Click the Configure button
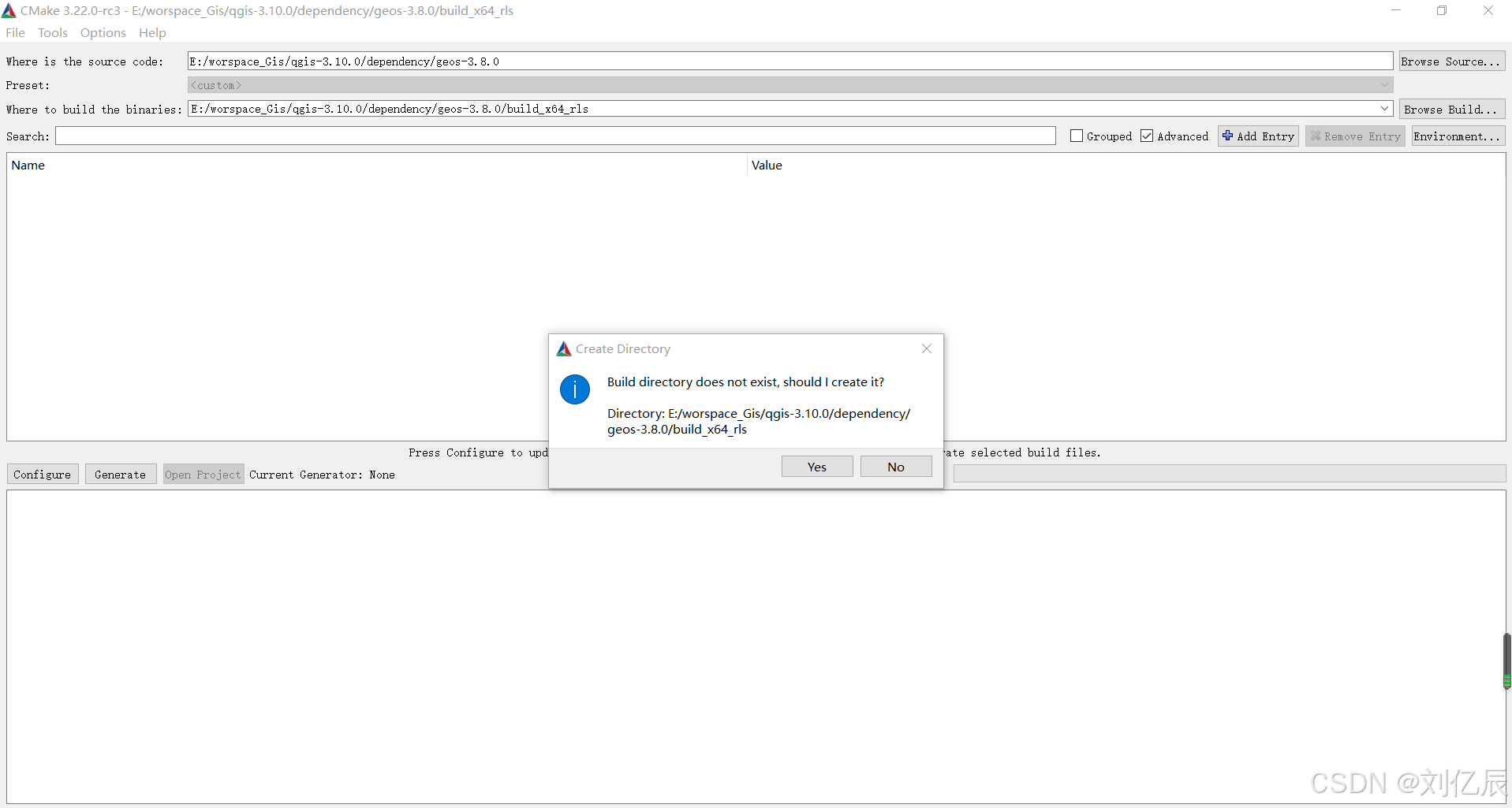Screen dimensions: 1512x808 (x=43, y=474)
